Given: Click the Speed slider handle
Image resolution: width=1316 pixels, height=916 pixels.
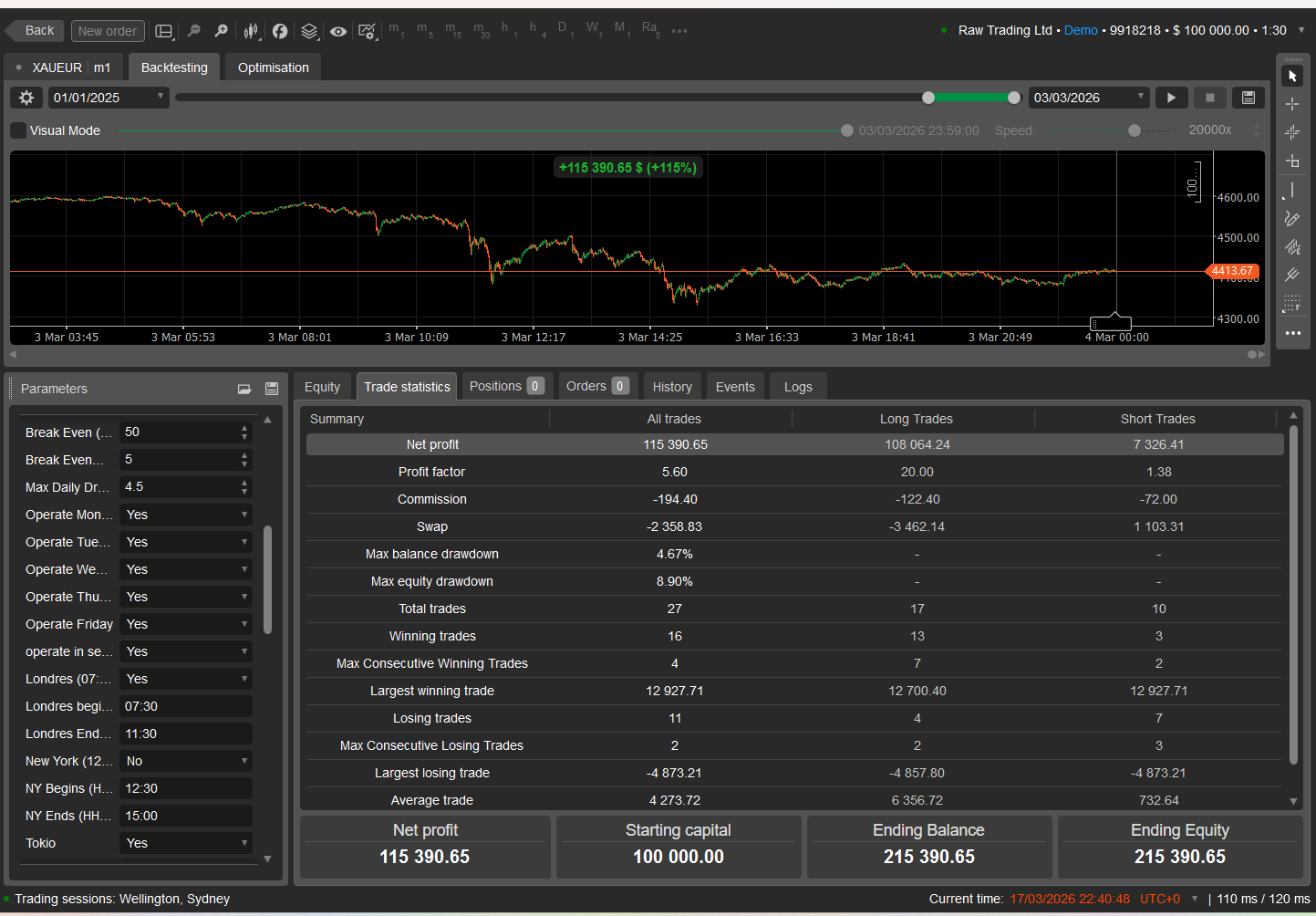Looking at the screenshot, I should click(1134, 130).
